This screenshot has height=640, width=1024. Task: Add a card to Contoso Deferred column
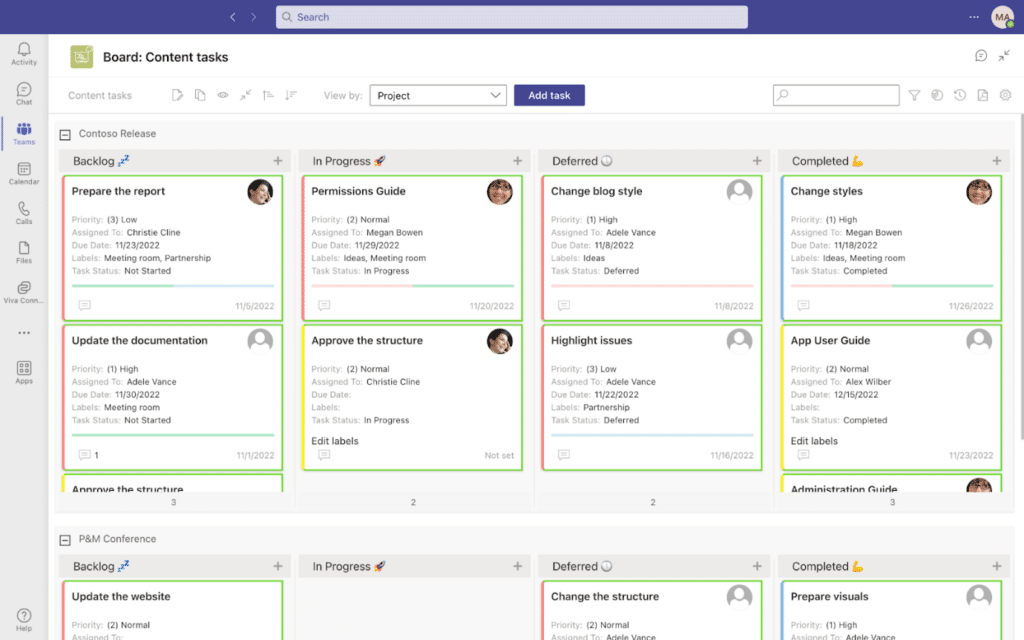tap(757, 161)
